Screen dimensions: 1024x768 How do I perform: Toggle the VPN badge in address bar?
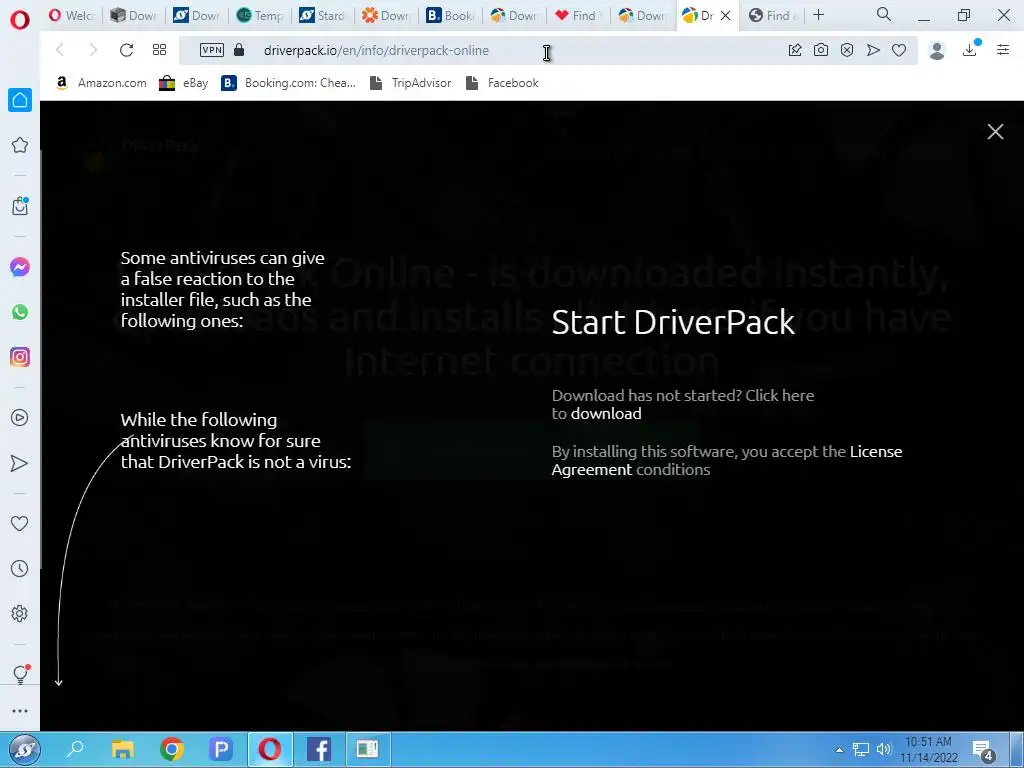212,50
